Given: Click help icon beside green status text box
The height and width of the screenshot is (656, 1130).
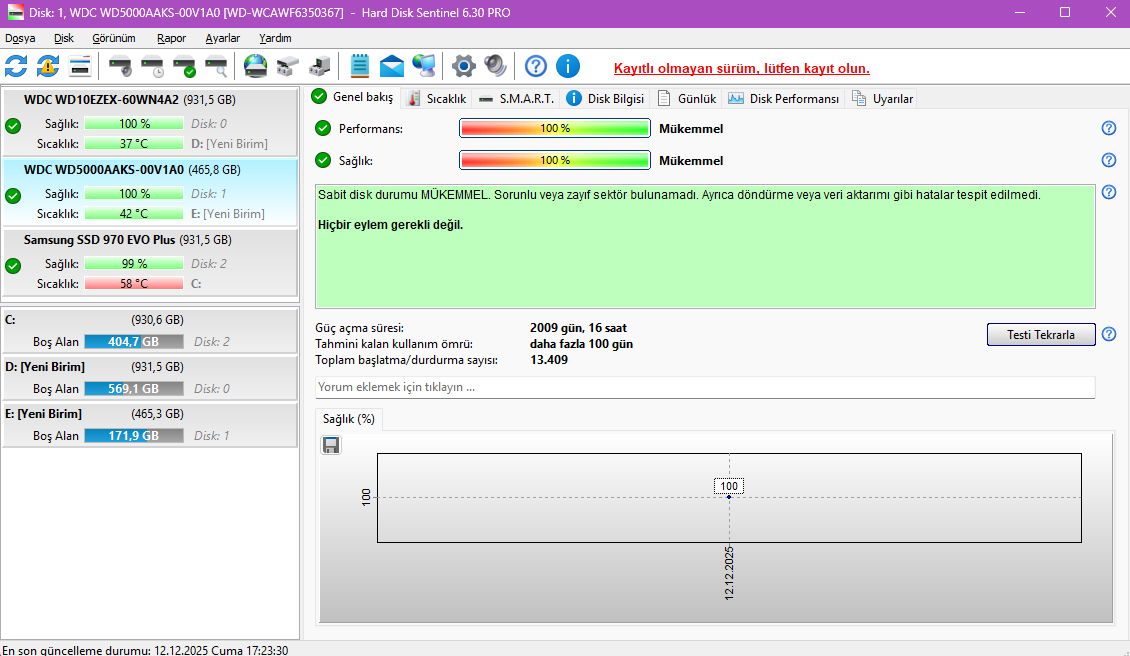Looking at the screenshot, I should point(1109,192).
